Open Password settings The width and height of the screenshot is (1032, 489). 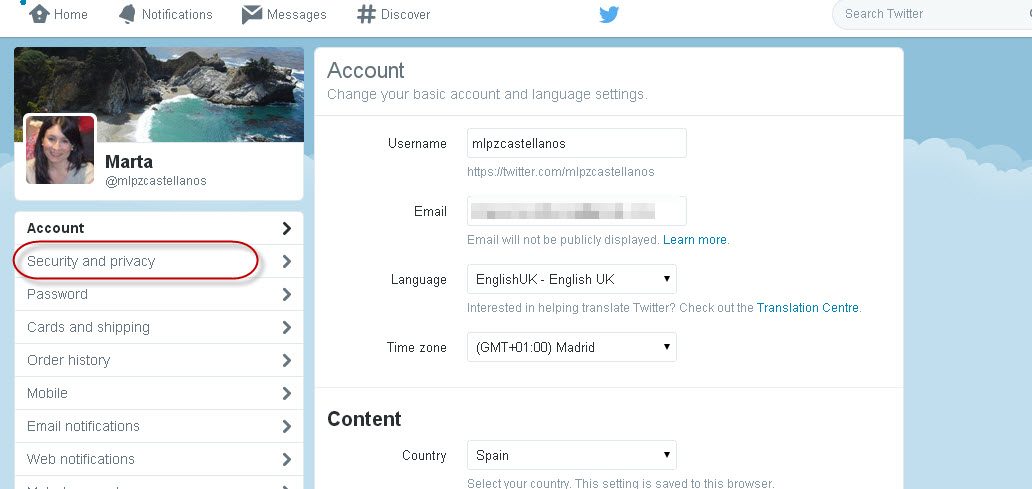pyautogui.click(x=159, y=294)
